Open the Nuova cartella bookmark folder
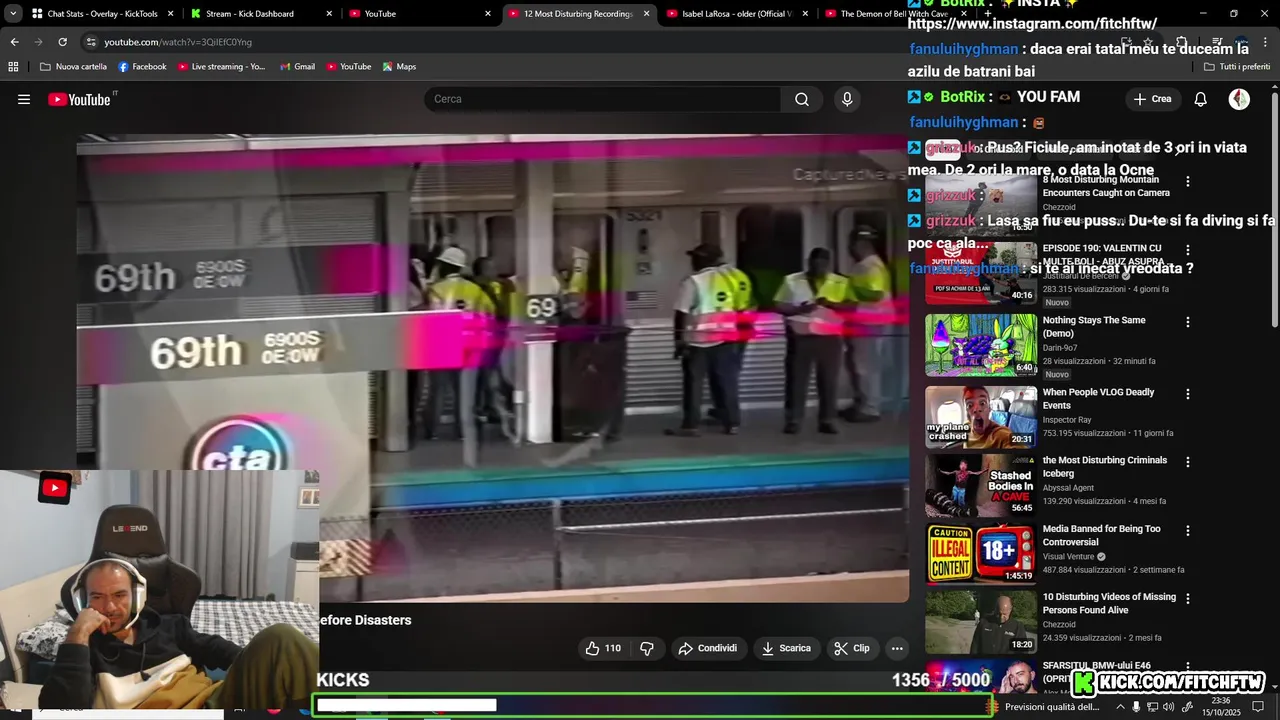The height and width of the screenshot is (720, 1280). 73,67
